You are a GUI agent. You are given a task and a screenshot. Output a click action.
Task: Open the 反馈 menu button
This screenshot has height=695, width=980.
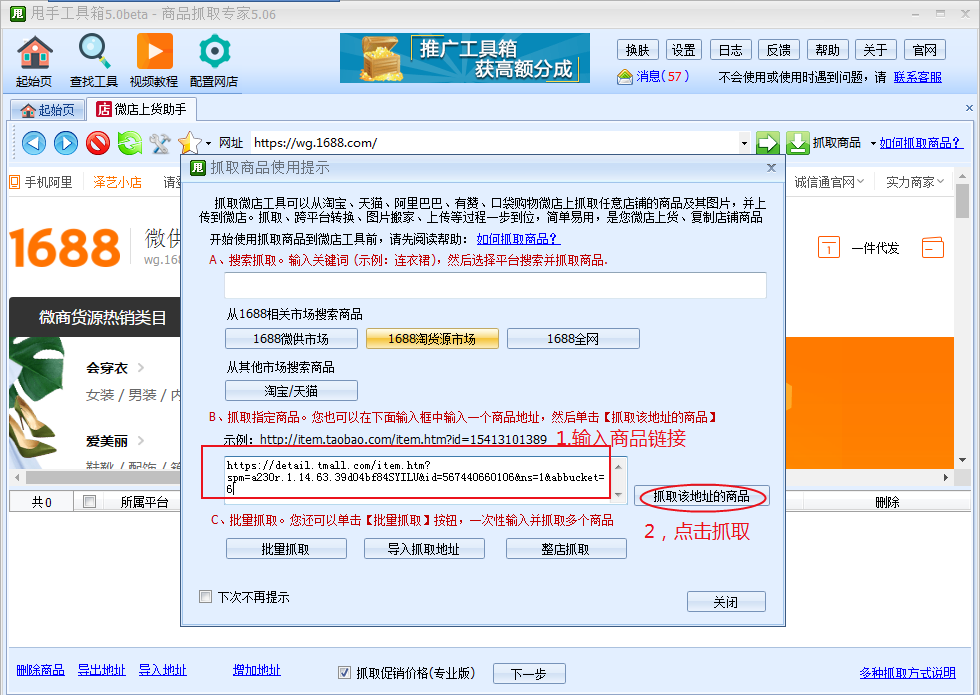[x=779, y=50]
